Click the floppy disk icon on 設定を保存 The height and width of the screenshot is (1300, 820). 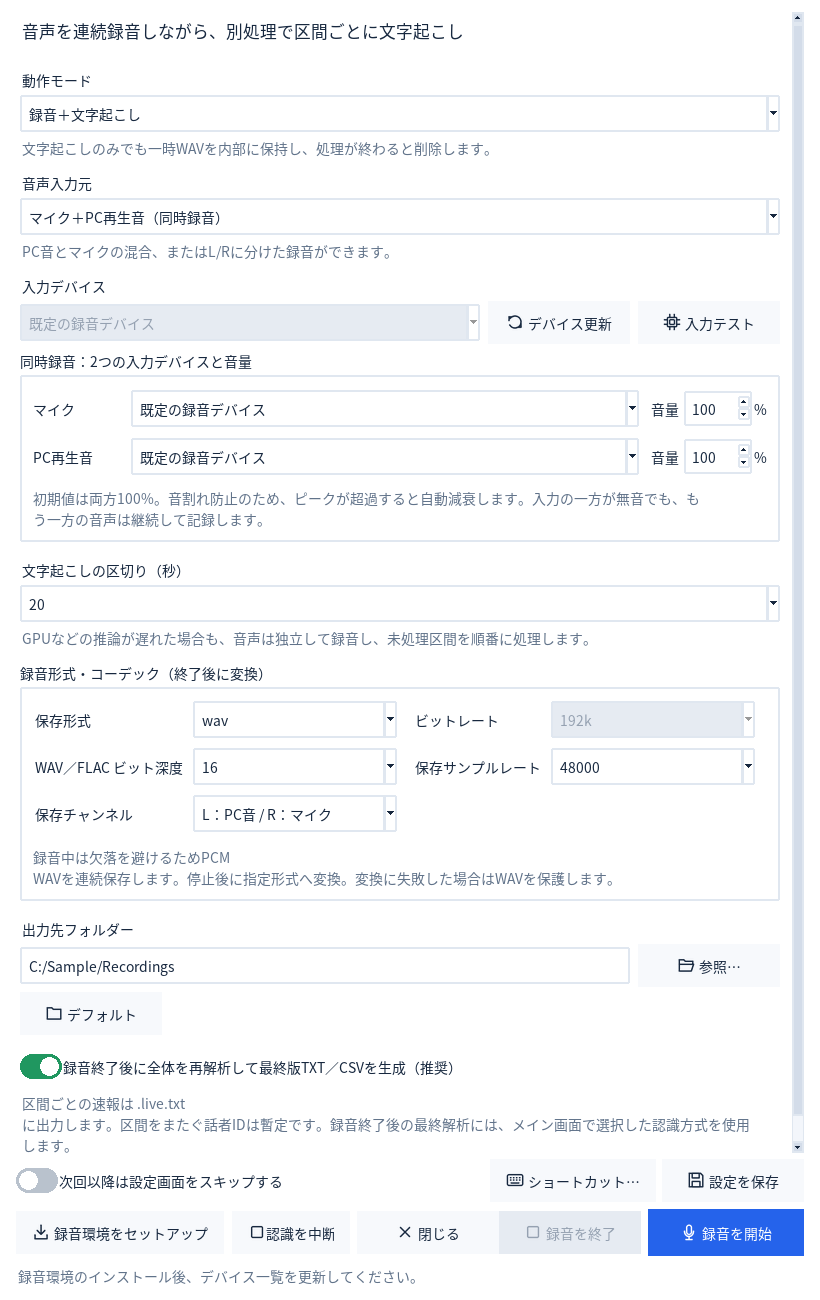696,1181
